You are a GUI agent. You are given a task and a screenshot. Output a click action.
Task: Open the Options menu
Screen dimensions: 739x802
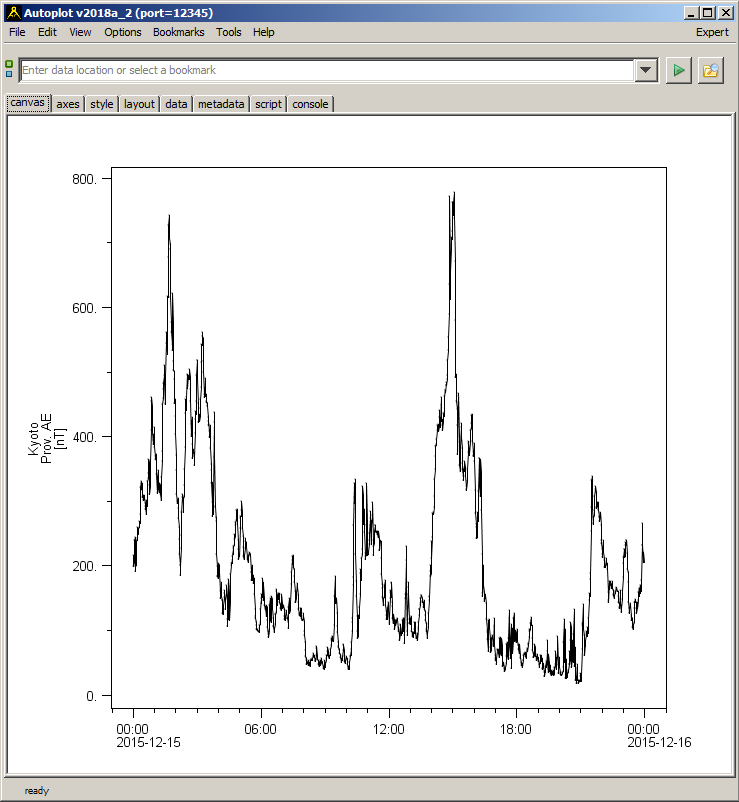click(122, 32)
